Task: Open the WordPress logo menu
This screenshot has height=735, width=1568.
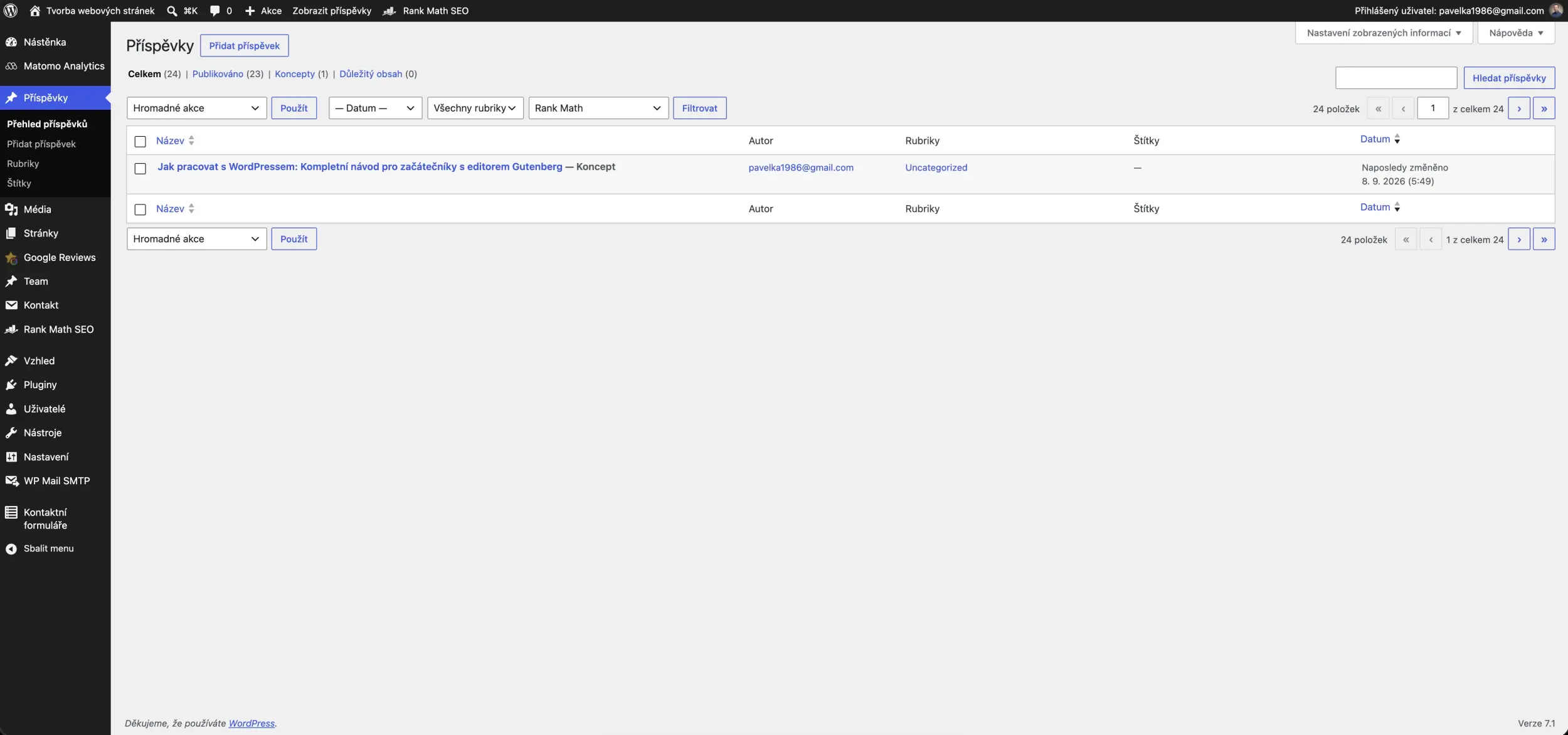Action: pyautogui.click(x=11, y=11)
